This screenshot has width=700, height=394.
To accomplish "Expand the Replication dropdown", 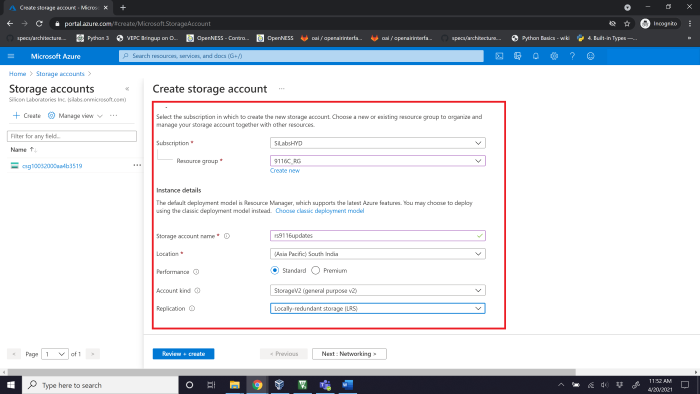I will (378, 308).
